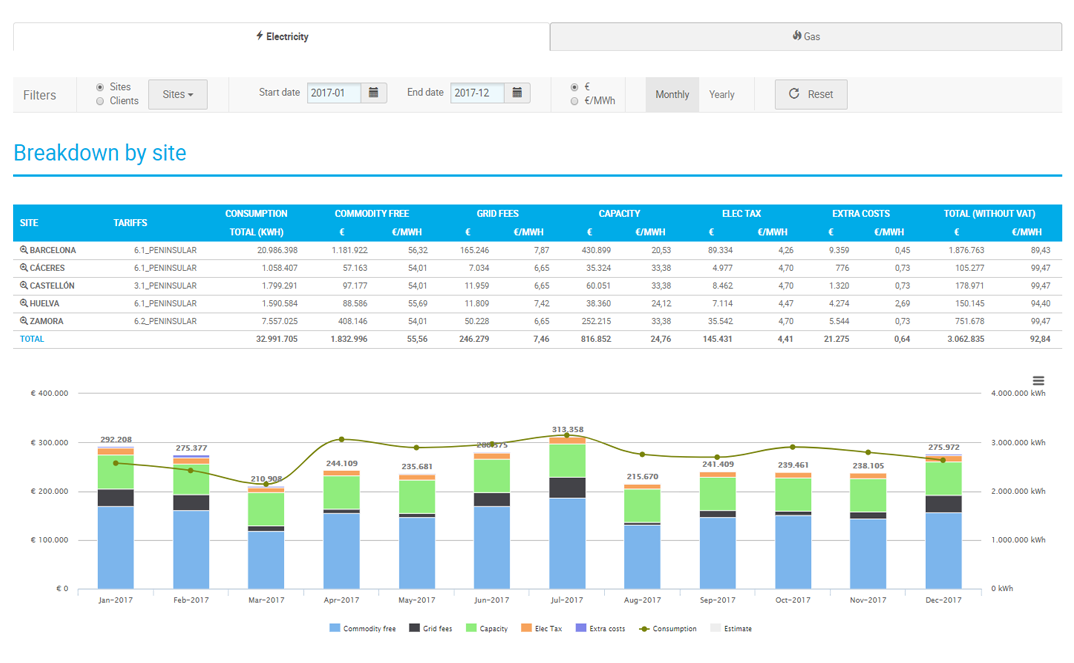Click the magnifier icon beside CASTELLÓN
Image resolution: width=1074 pixels, height=663 pixels.
pos(24,286)
